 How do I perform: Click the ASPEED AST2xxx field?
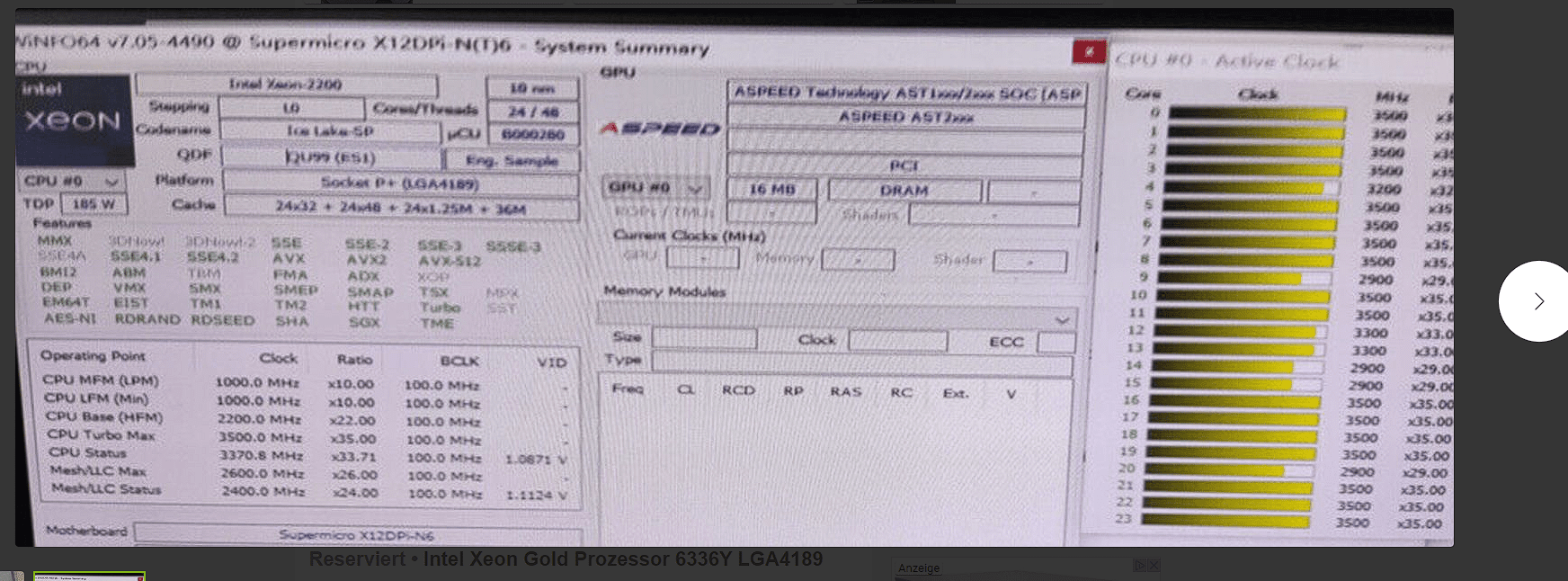coord(906,117)
